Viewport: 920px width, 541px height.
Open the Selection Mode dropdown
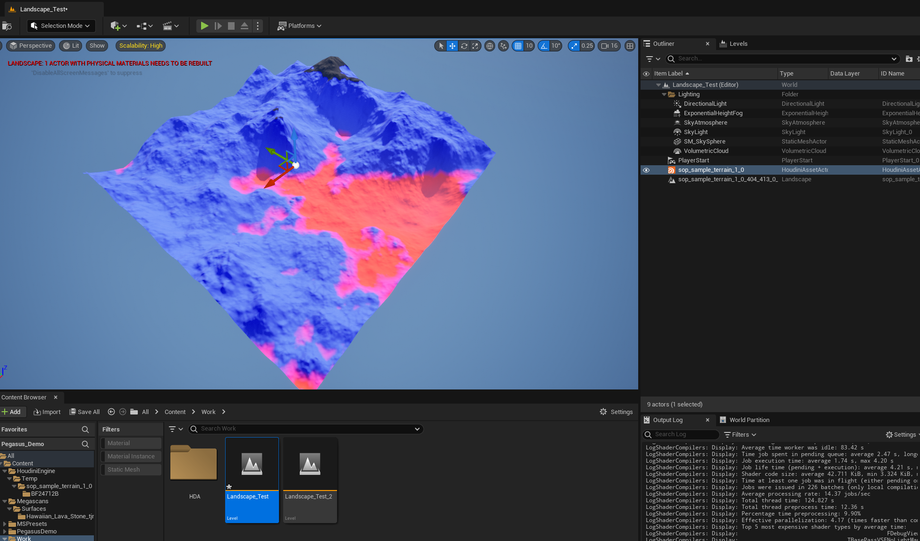(60, 26)
